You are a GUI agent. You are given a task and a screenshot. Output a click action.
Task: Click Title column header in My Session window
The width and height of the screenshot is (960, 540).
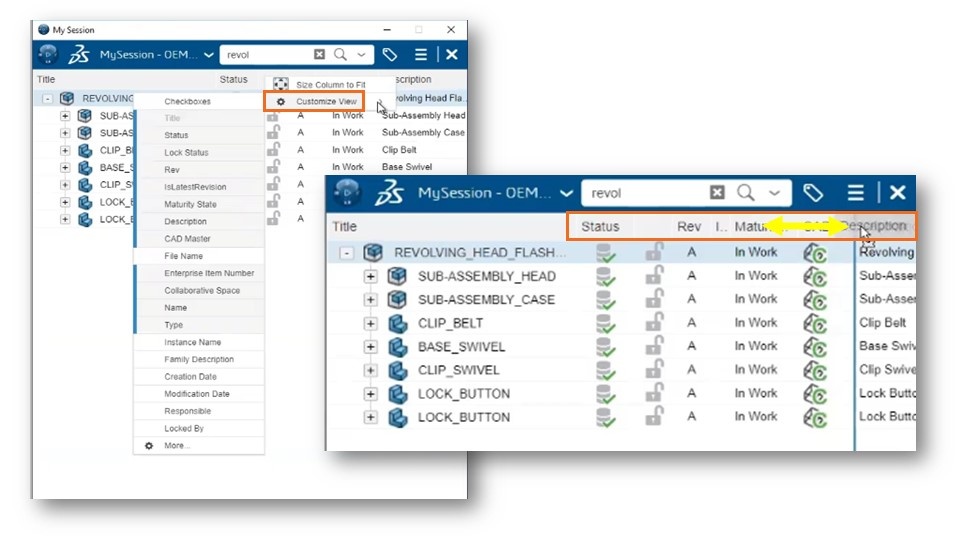point(46,80)
